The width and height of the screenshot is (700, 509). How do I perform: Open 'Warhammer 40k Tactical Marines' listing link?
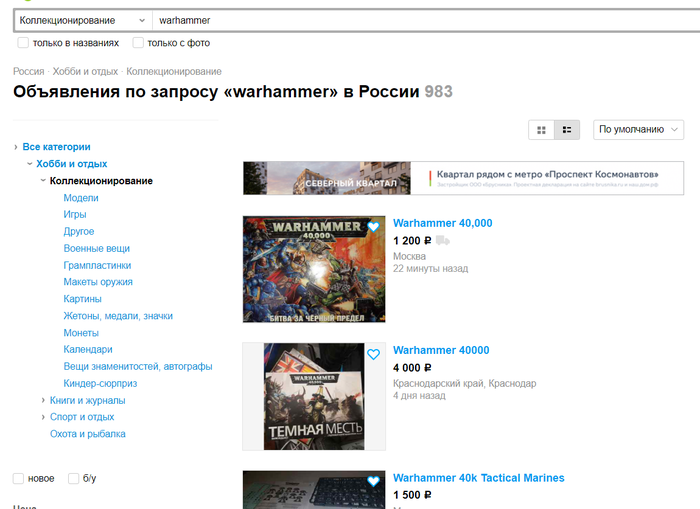pos(479,478)
